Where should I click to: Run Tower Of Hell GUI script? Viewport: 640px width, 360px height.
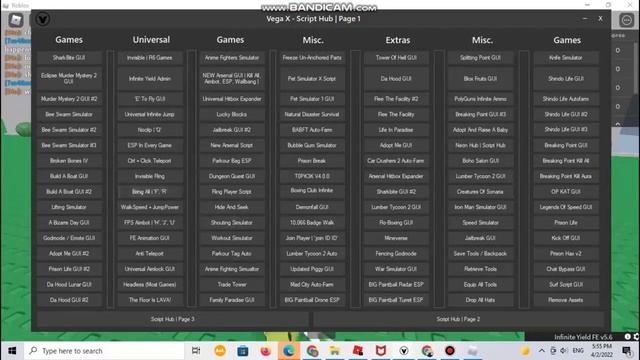point(396,58)
